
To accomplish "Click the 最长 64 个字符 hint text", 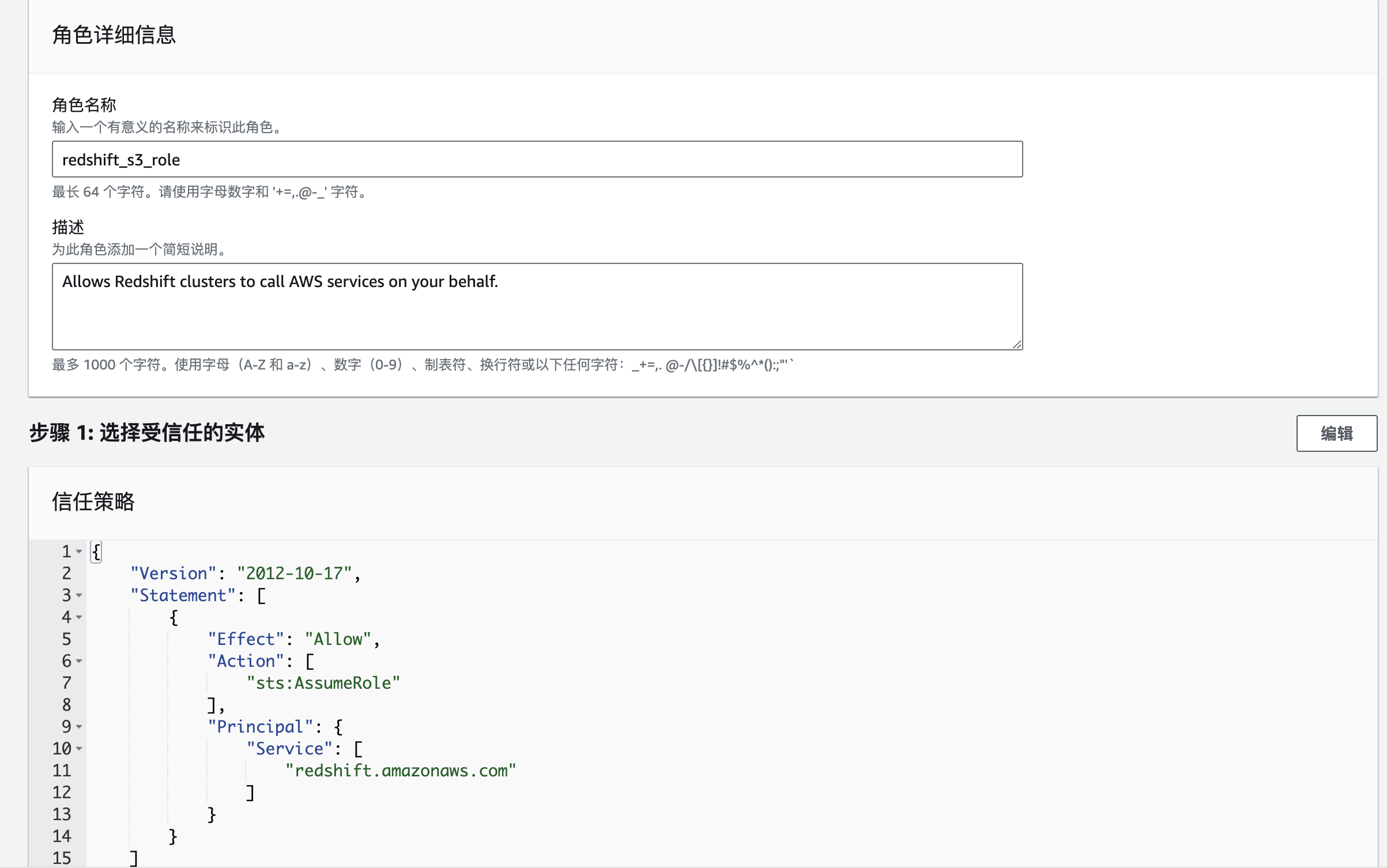I will click(x=210, y=191).
